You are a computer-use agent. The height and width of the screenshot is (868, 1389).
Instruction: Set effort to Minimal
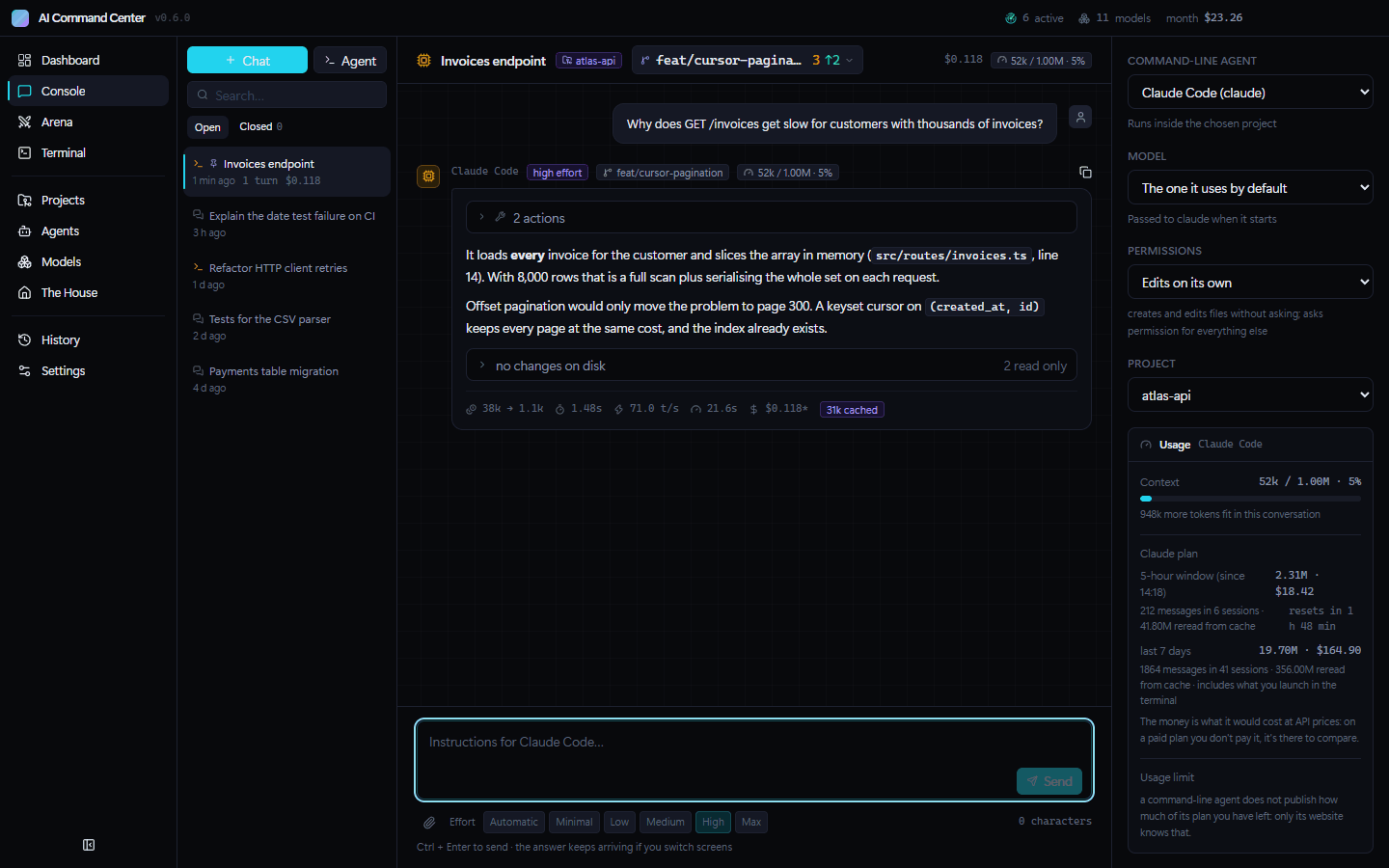tap(574, 822)
